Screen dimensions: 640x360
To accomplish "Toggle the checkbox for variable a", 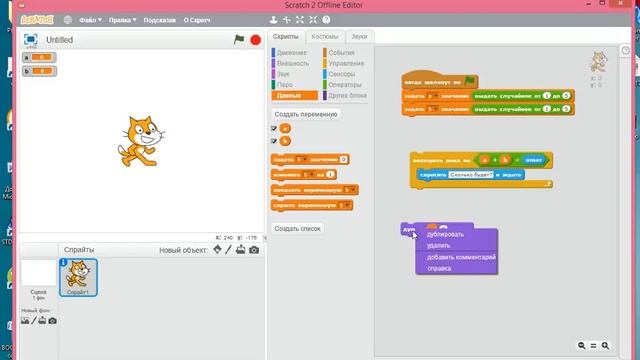I will [x=274, y=129].
